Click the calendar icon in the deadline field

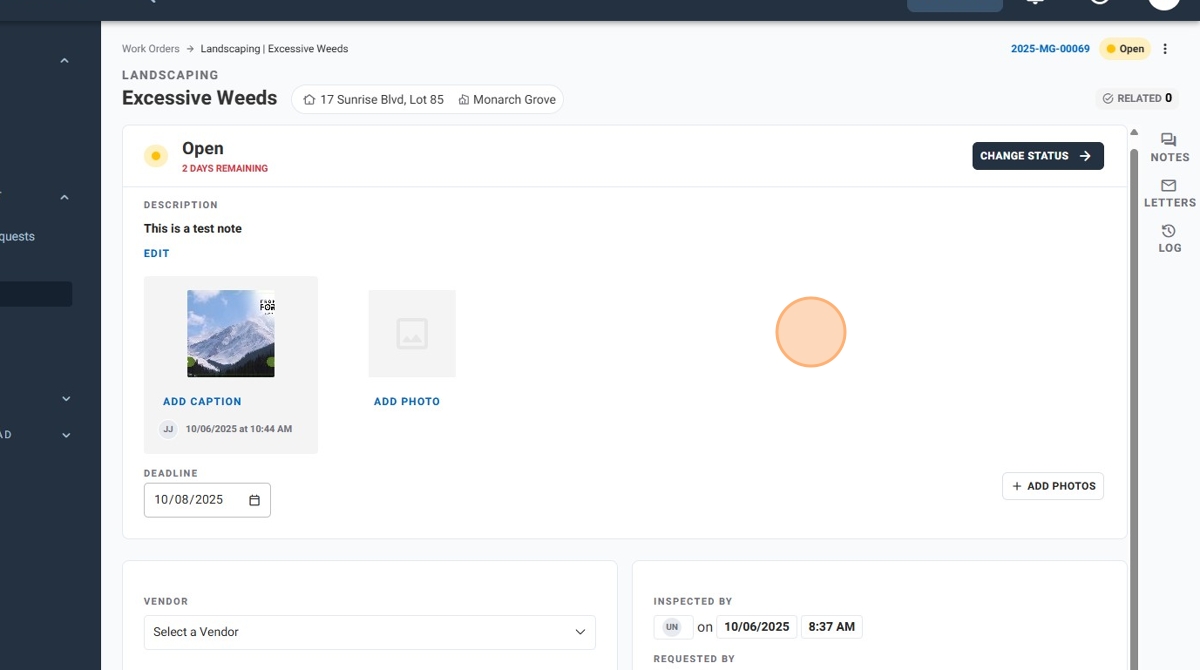[x=254, y=500]
